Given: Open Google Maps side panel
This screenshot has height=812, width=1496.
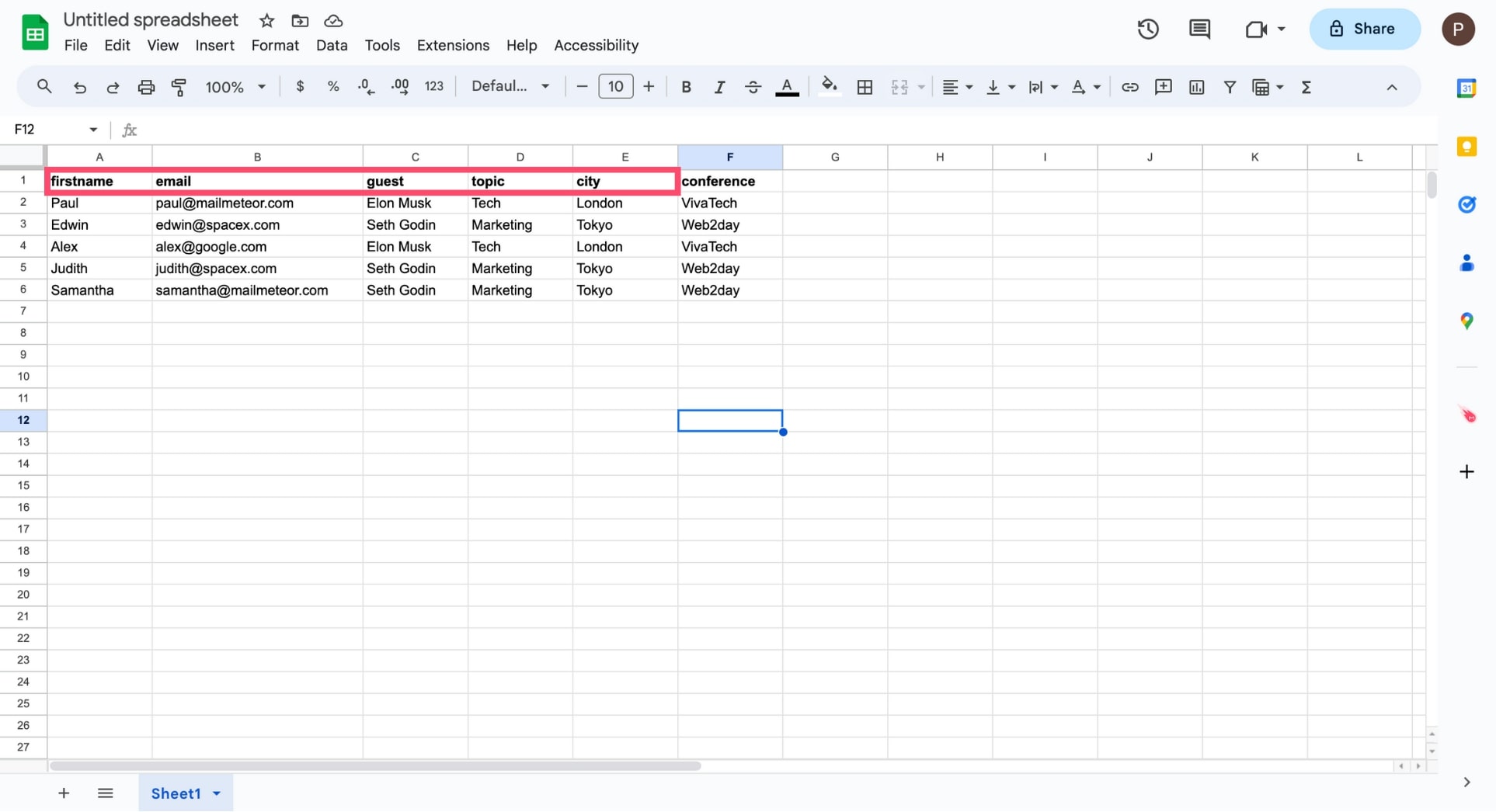Looking at the screenshot, I should pos(1466,321).
